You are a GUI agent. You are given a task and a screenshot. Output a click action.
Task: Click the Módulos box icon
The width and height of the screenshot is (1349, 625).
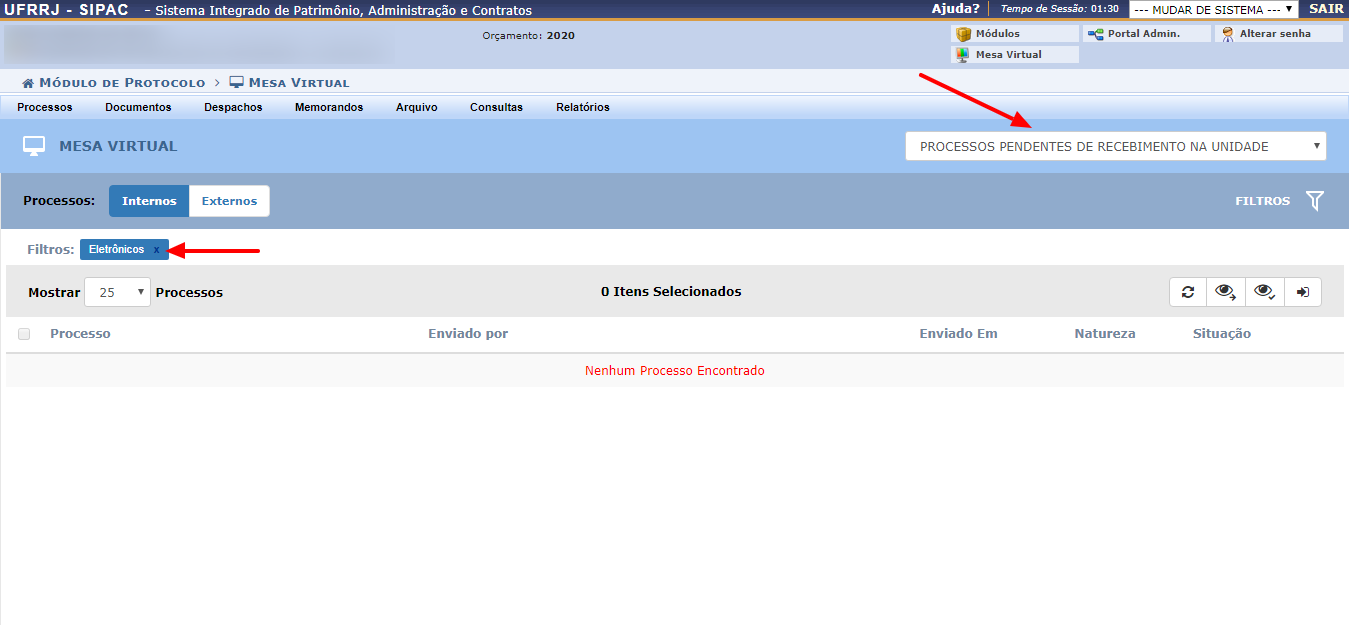point(964,34)
